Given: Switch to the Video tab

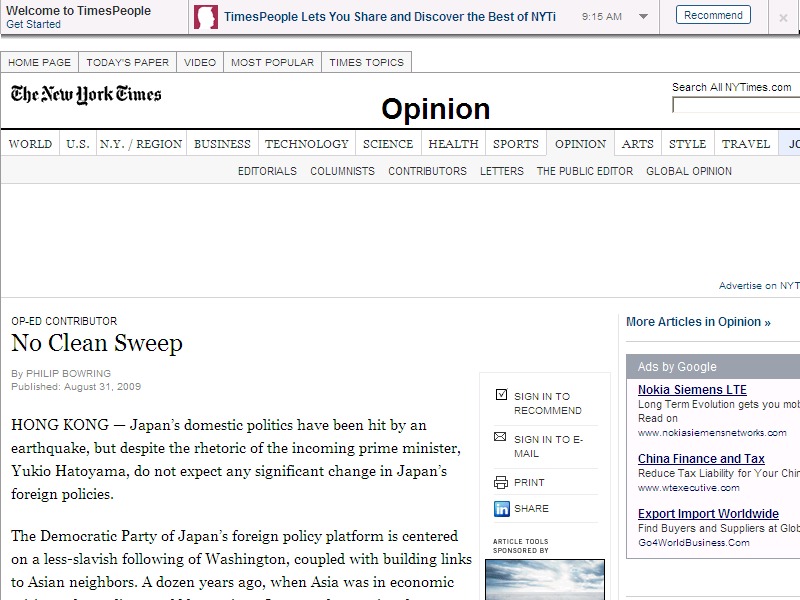Looking at the screenshot, I should (x=200, y=62).
